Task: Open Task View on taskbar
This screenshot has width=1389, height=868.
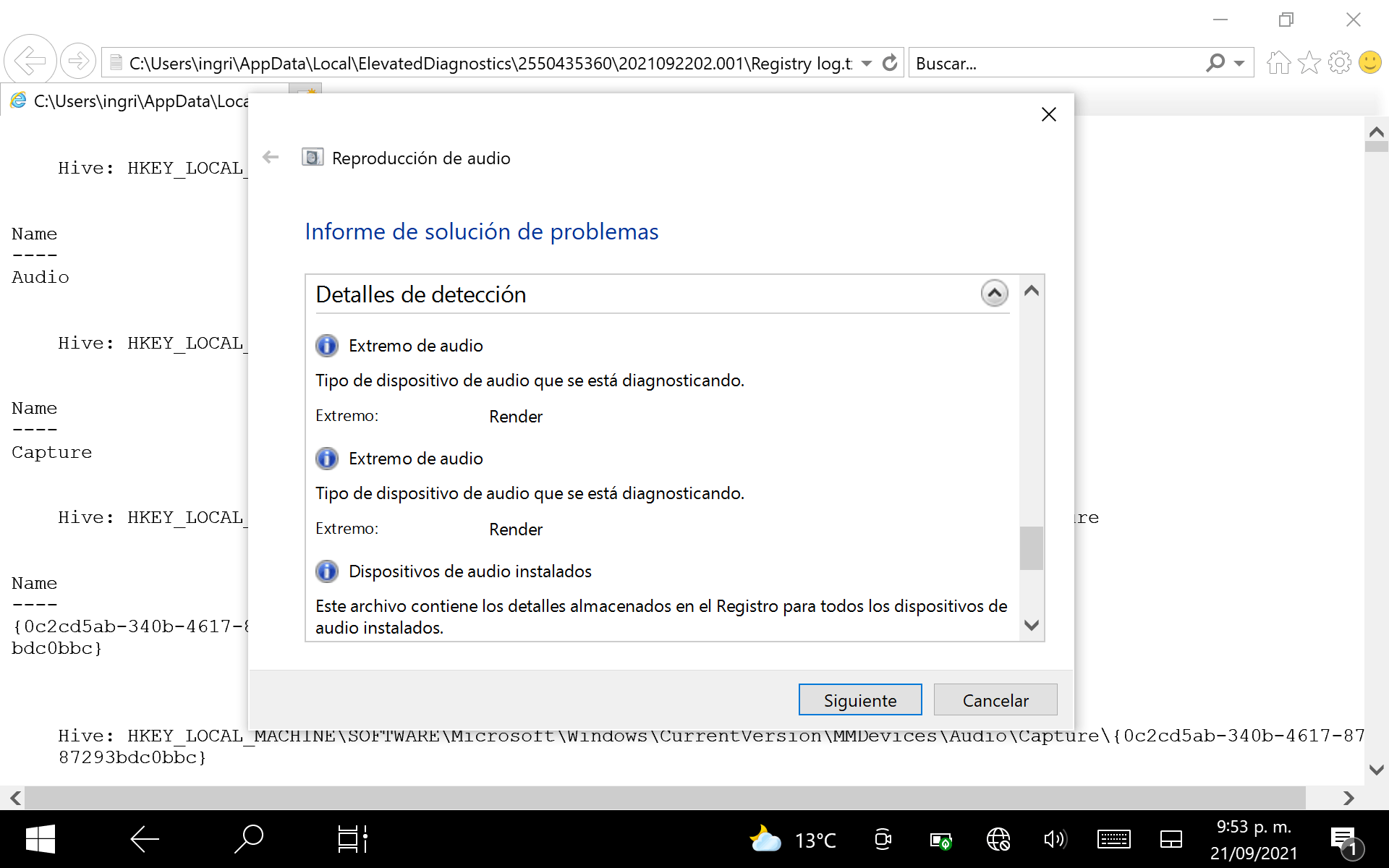Action: [352, 839]
